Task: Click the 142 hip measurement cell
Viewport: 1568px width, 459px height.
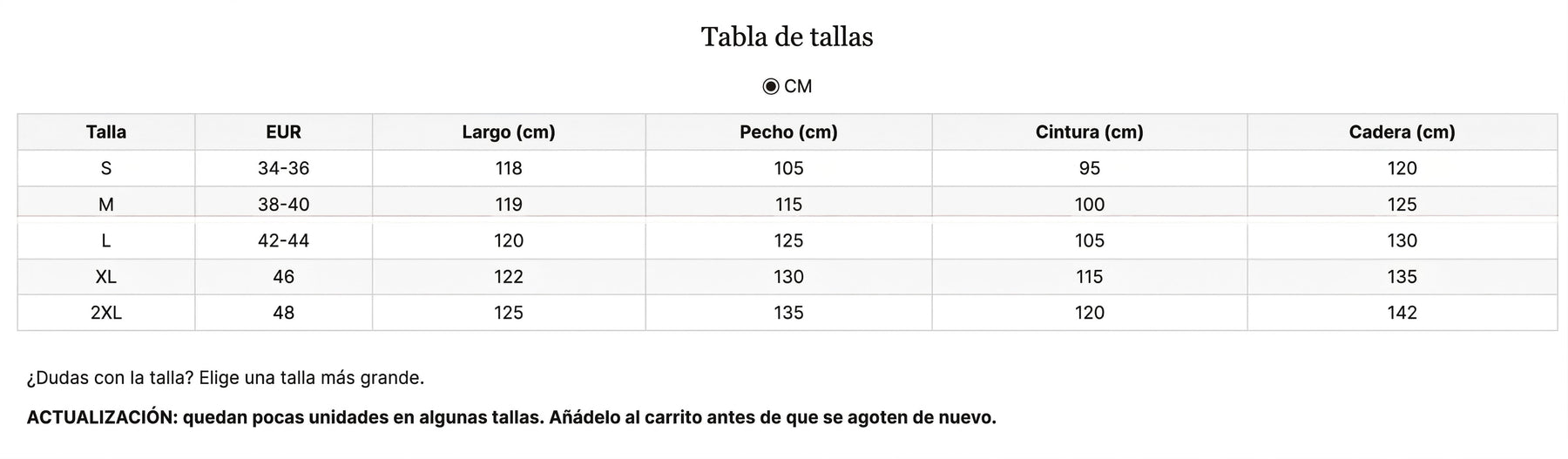Action: (x=1402, y=313)
